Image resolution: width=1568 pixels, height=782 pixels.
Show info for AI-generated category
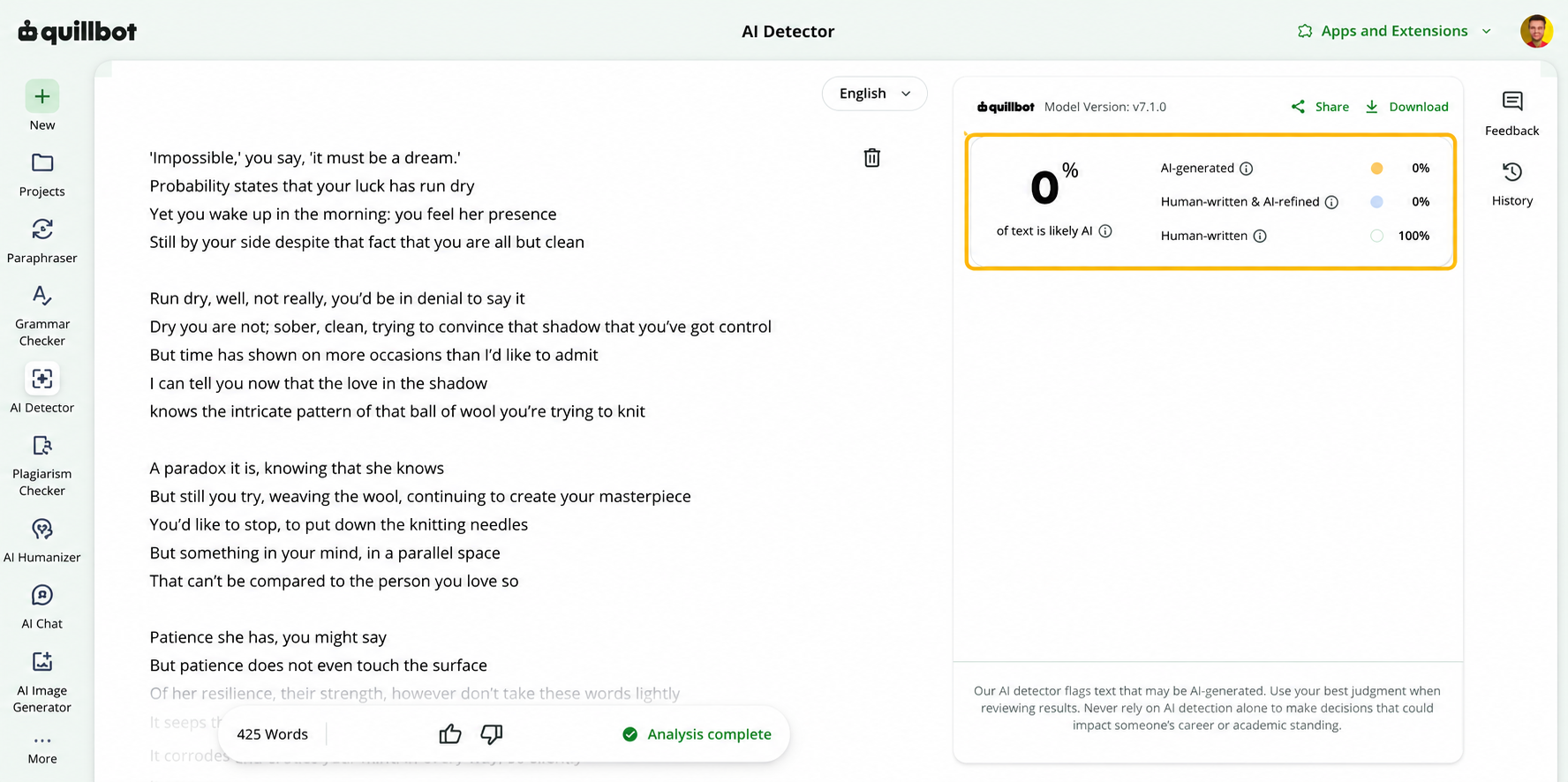coord(1246,169)
